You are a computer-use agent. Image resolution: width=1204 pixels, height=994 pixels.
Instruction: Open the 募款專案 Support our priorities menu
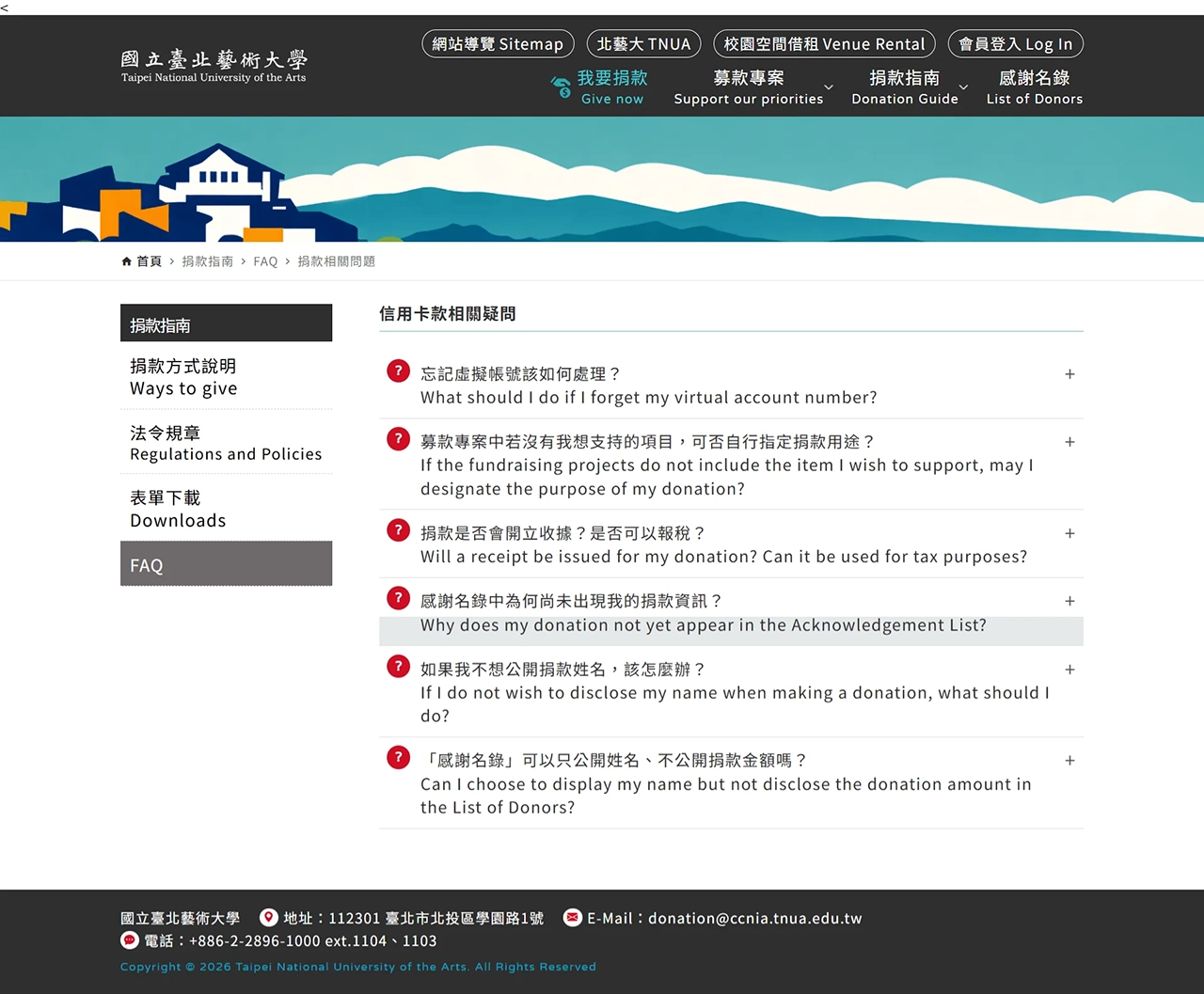point(749,87)
